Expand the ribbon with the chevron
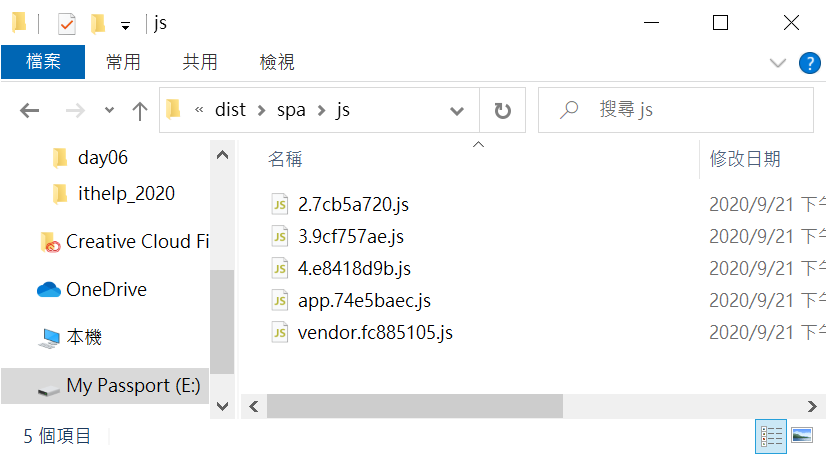827x455 pixels. [777, 63]
